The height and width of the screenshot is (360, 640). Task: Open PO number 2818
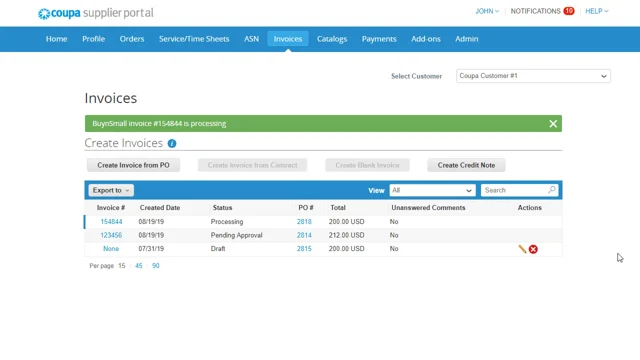[304, 222]
